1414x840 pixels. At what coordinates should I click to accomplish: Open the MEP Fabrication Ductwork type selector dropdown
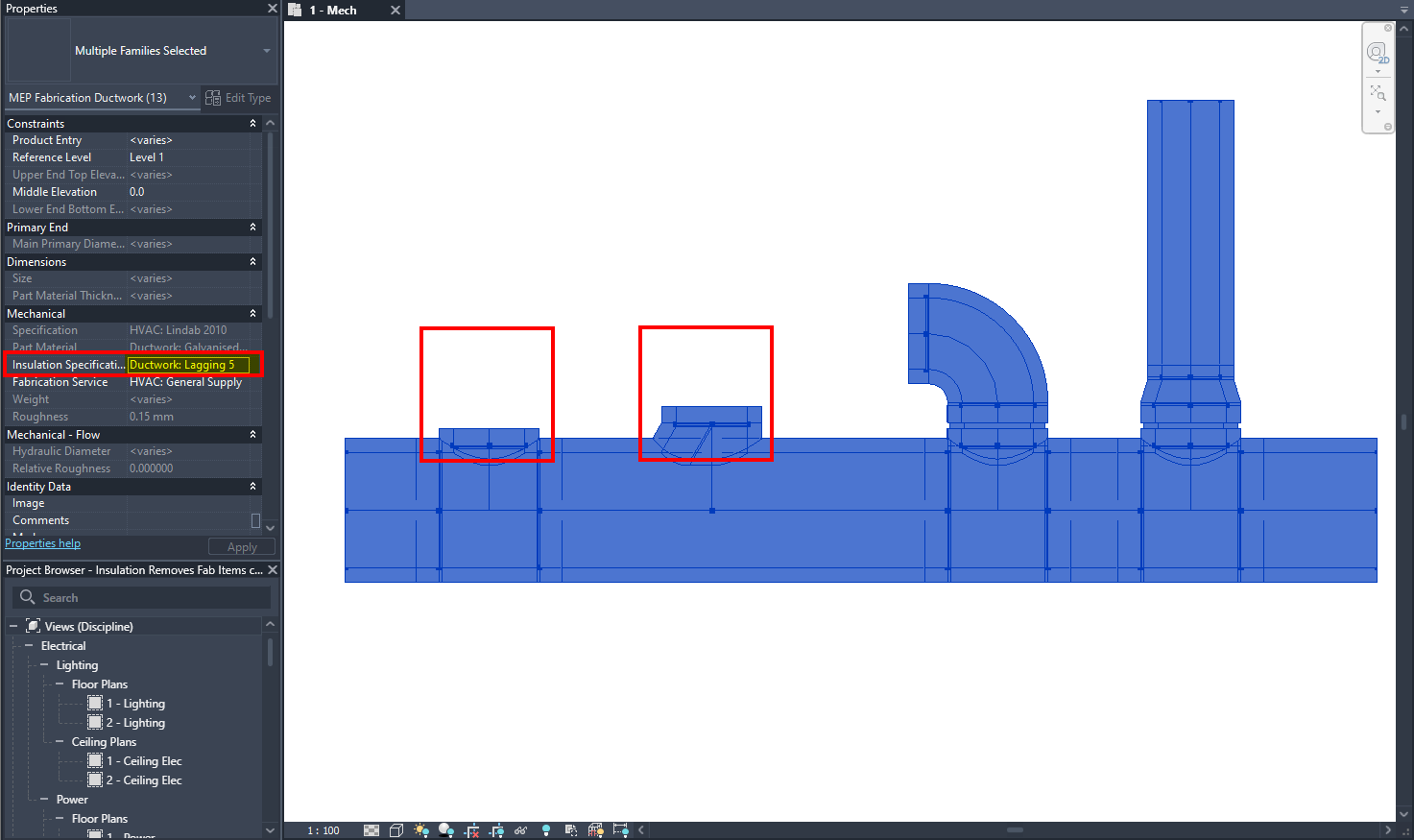191,97
